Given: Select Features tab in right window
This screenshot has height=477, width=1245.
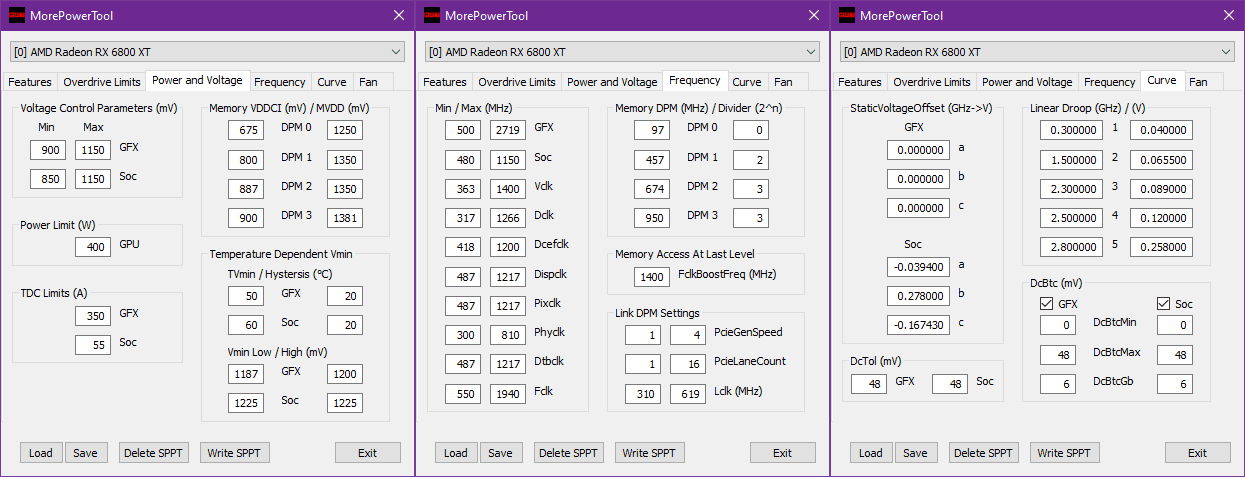Looking at the screenshot, I should pos(860,82).
